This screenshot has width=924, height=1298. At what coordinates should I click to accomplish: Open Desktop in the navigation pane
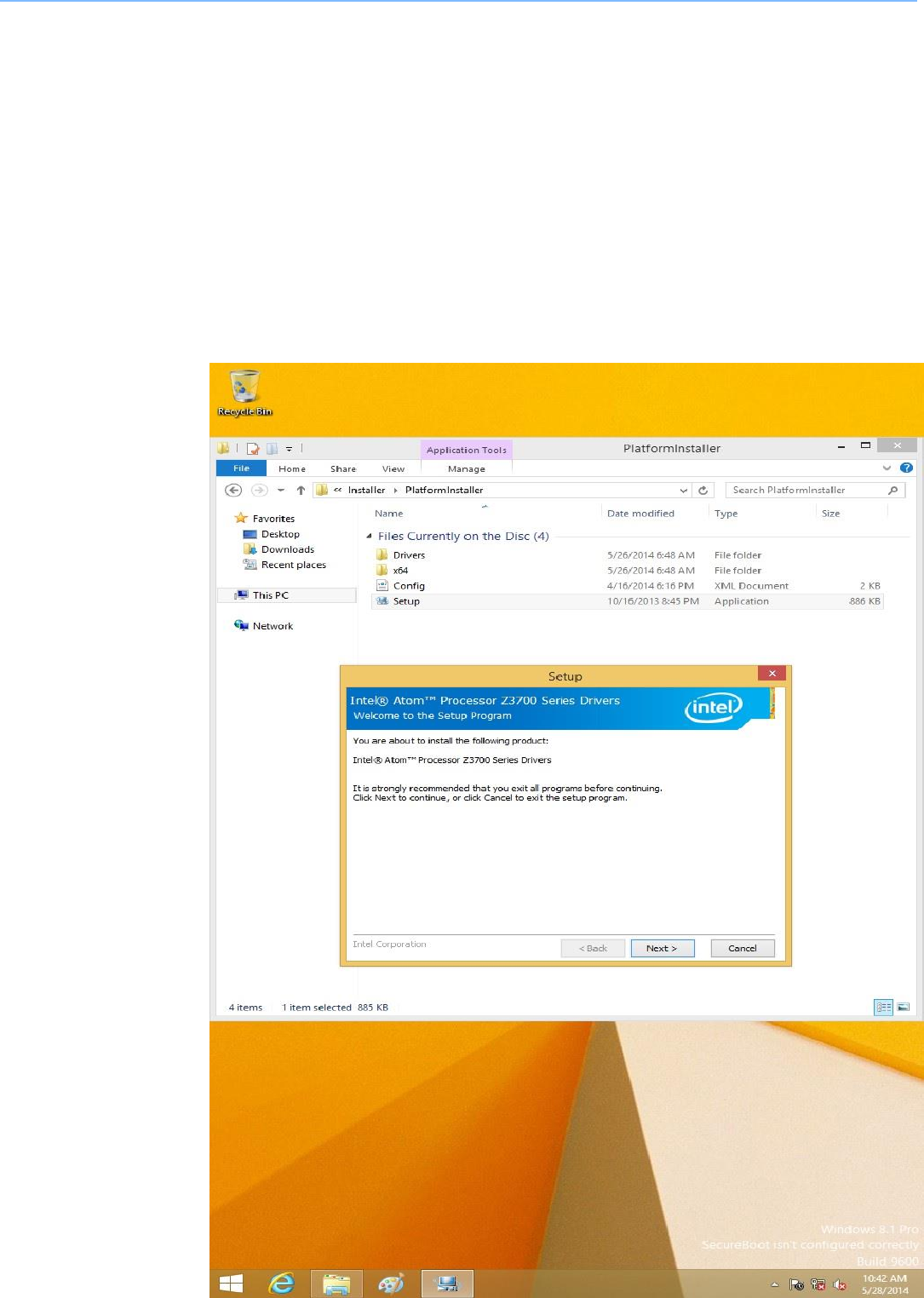tap(280, 534)
